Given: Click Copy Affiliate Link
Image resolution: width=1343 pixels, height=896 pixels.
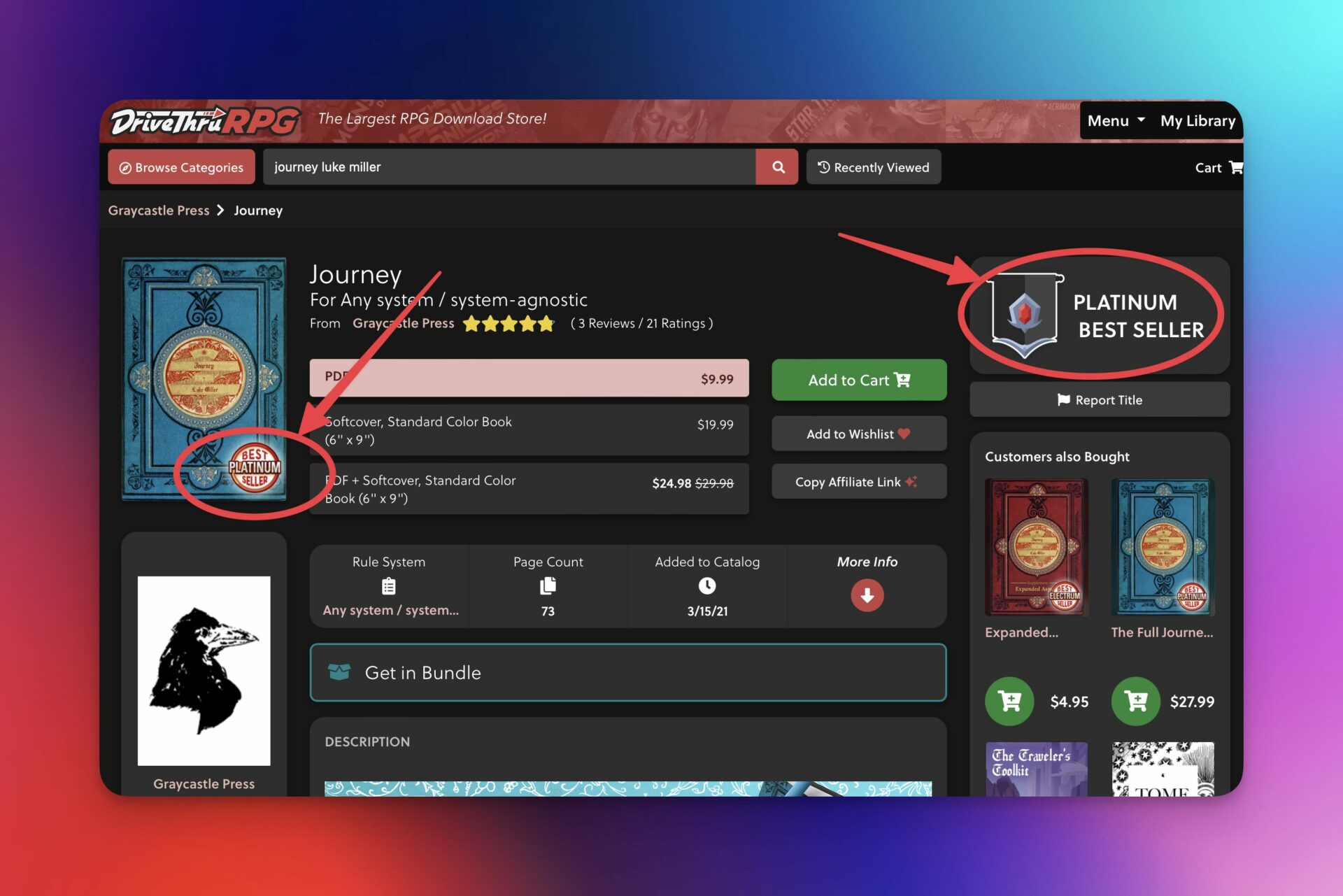Looking at the screenshot, I should [859, 482].
